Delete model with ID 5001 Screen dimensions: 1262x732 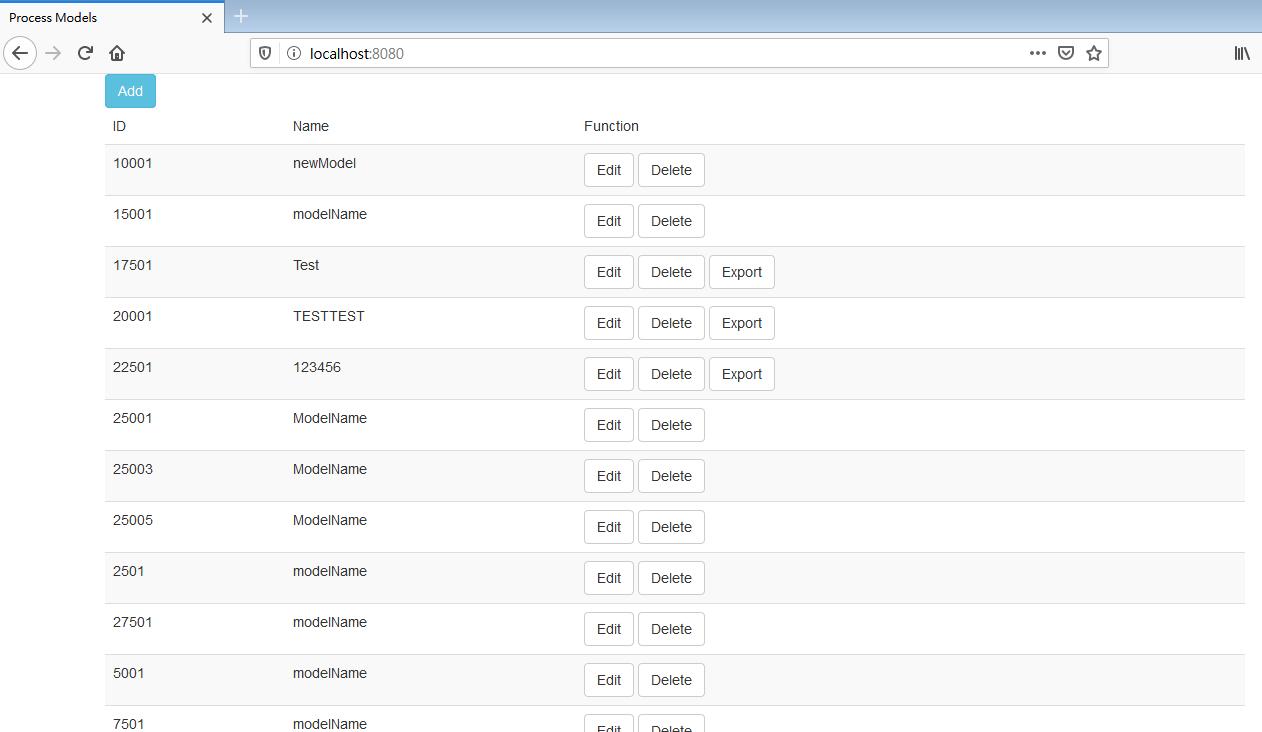click(x=671, y=680)
